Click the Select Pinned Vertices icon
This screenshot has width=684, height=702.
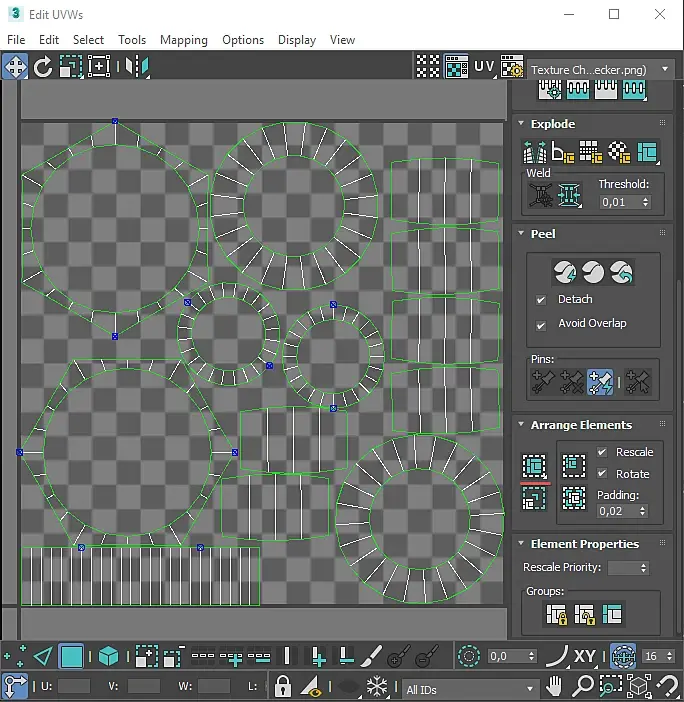(x=637, y=382)
